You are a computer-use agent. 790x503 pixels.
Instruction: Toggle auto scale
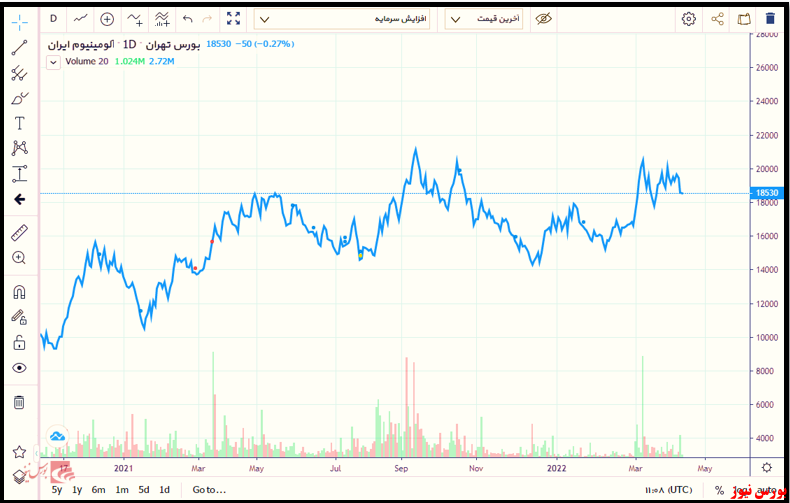pyautogui.click(x=766, y=490)
